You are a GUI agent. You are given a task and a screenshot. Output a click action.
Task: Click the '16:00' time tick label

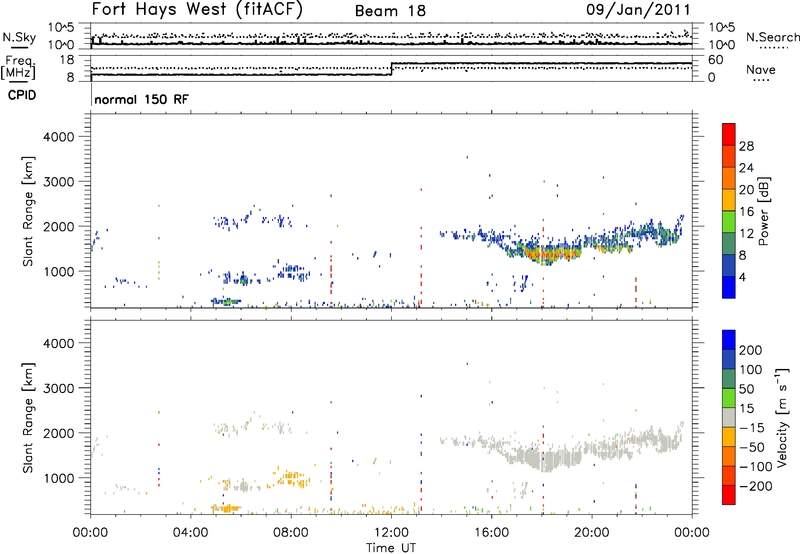(491, 533)
